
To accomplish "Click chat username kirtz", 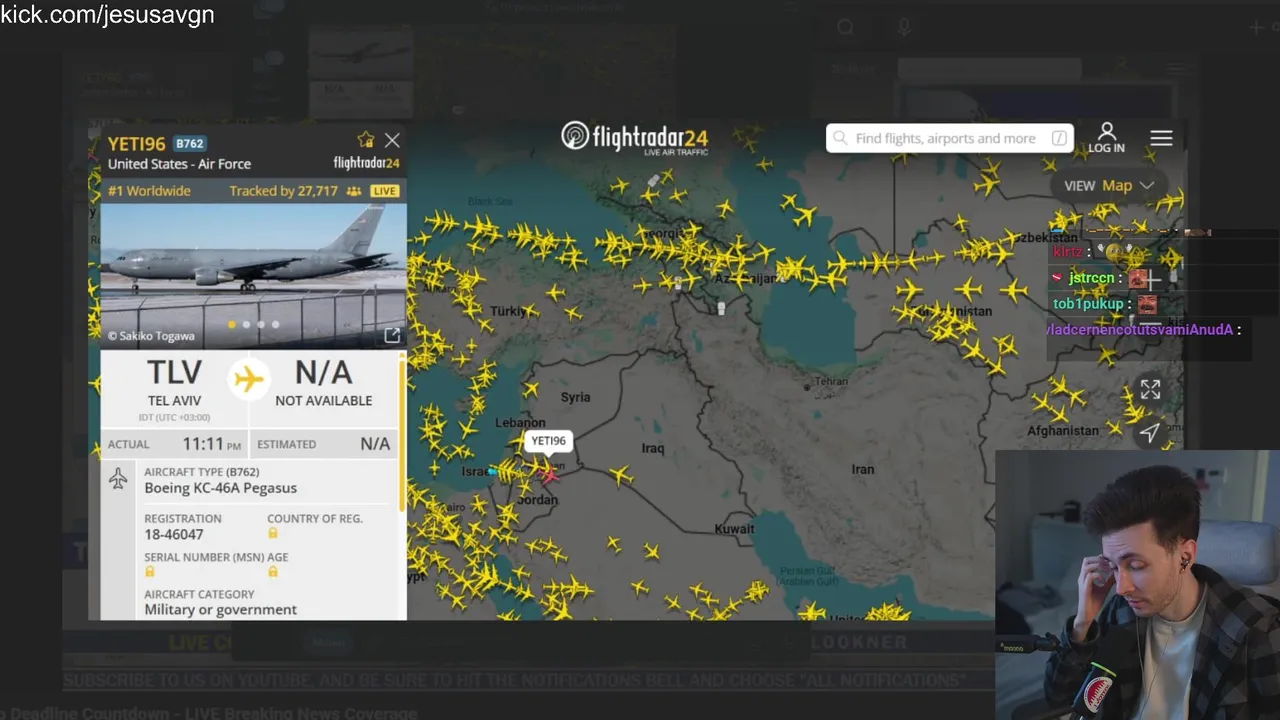I will click(1067, 253).
